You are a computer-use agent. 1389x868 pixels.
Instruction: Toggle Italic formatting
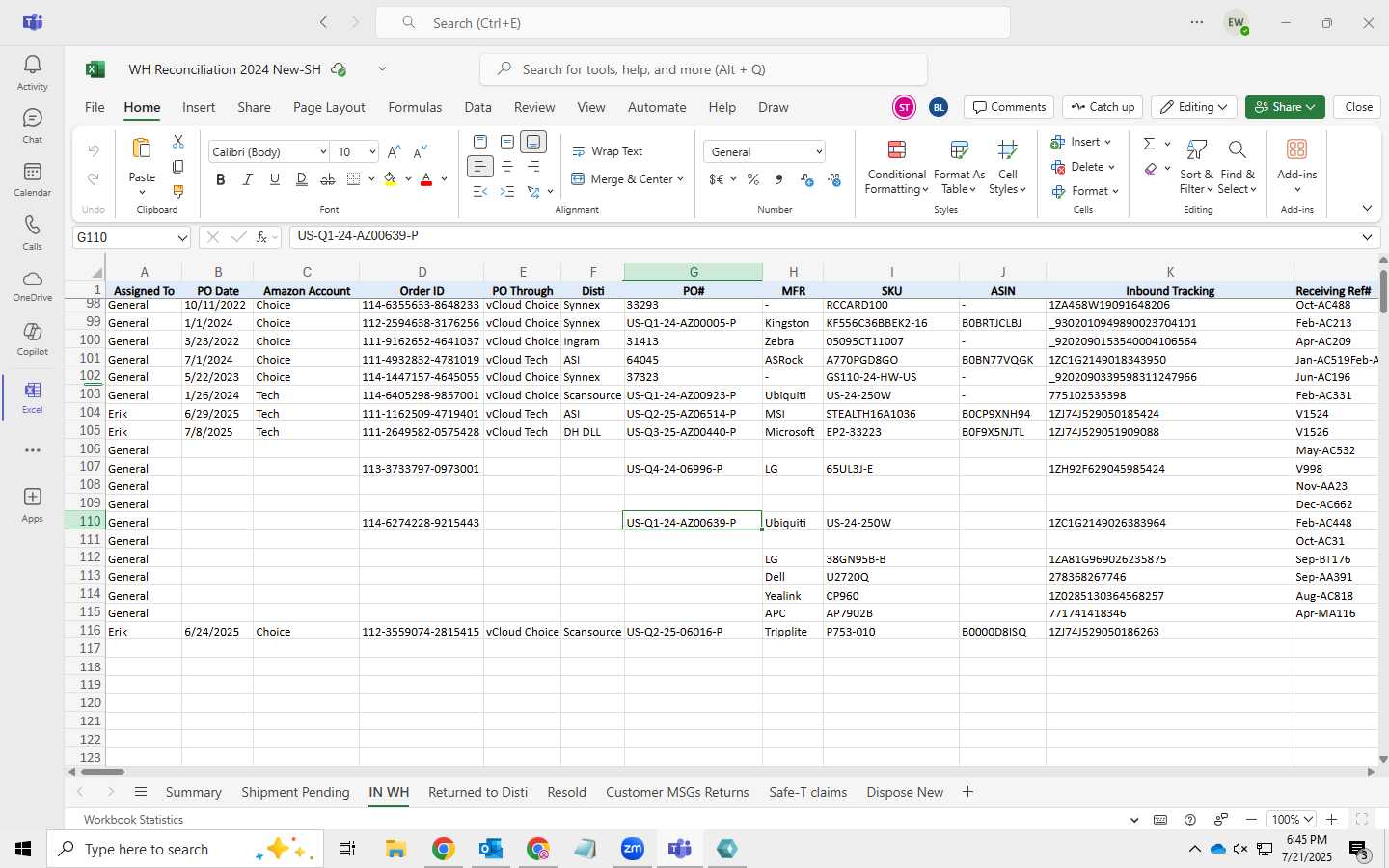(x=248, y=179)
